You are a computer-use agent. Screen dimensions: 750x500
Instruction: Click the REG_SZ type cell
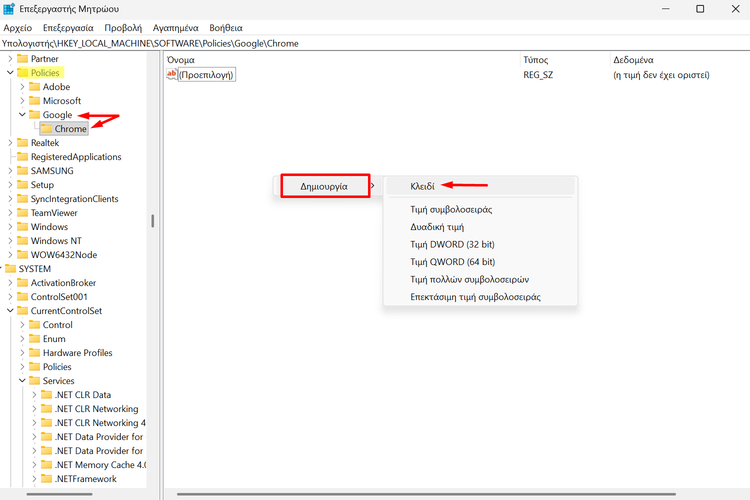(x=538, y=75)
